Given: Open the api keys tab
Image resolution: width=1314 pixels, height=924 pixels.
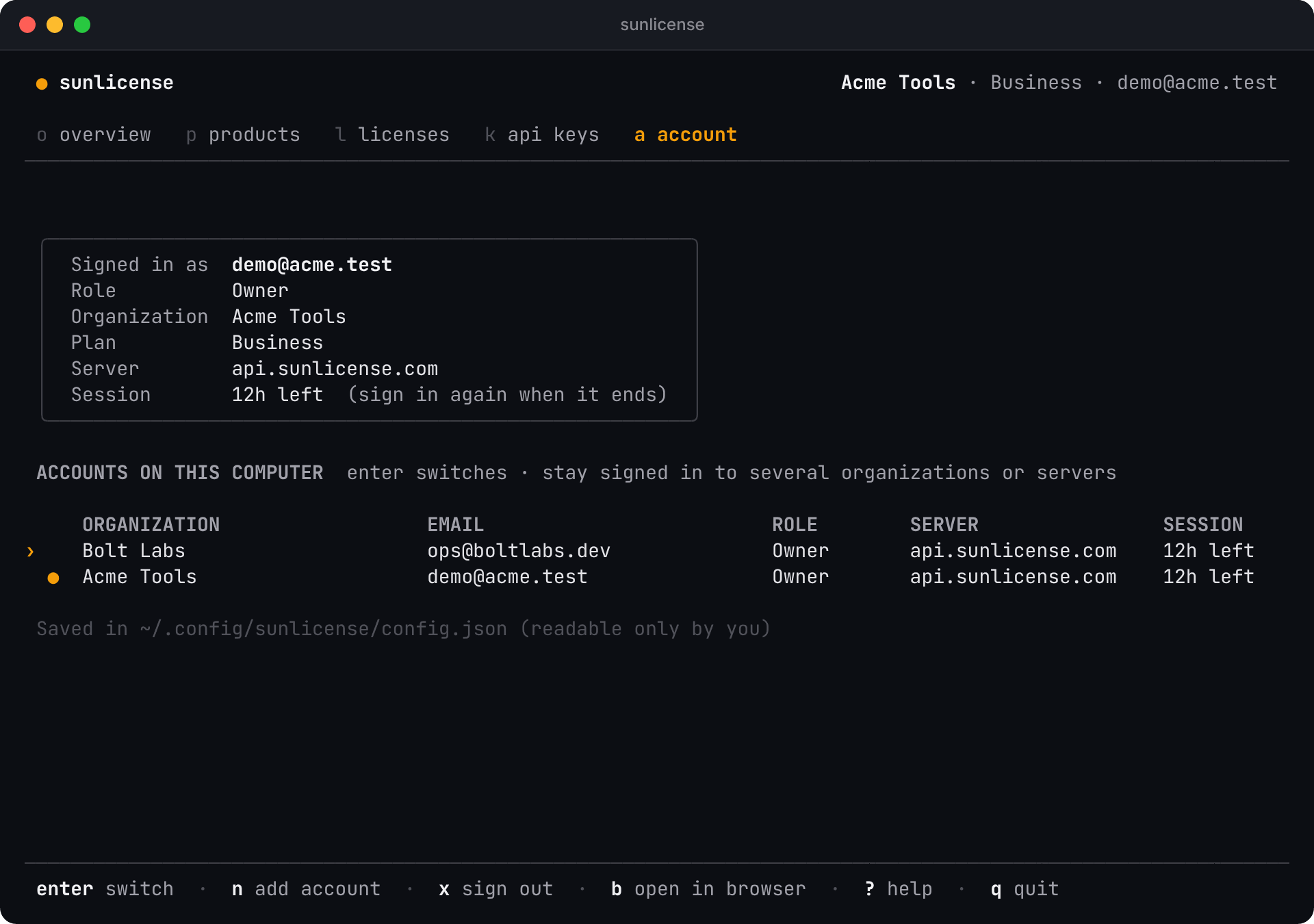Looking at the screenshot, I should pos(542,135).
